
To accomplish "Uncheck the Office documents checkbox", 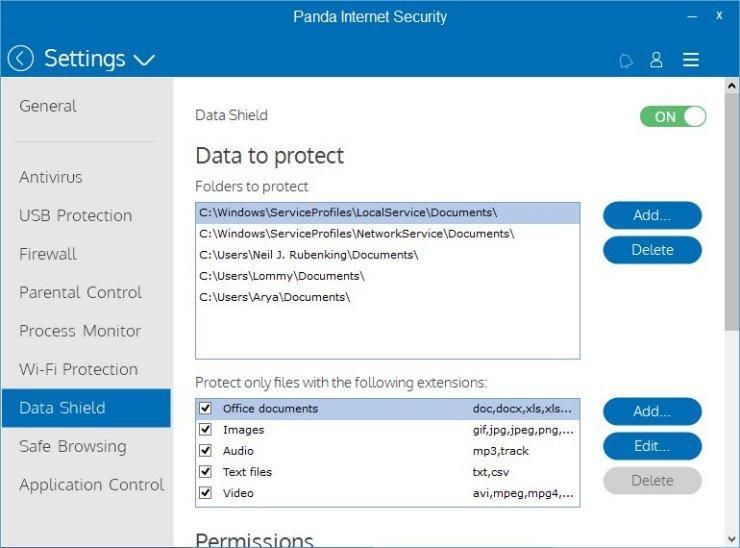I will 205,408.
